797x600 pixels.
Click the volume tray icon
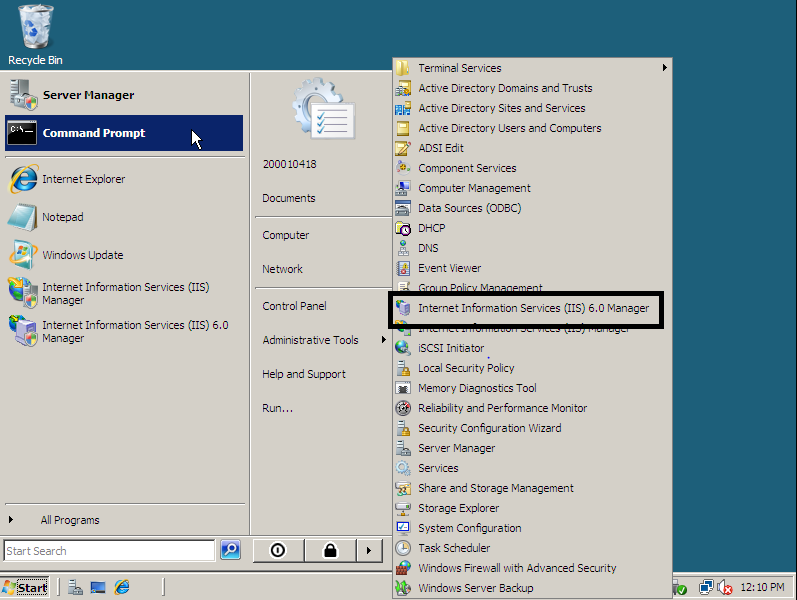tap(725, 588)
